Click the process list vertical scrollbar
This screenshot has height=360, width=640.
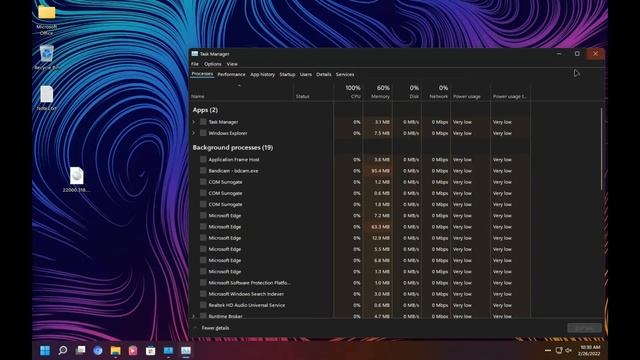pyautogui.click(x=601, y=149)
